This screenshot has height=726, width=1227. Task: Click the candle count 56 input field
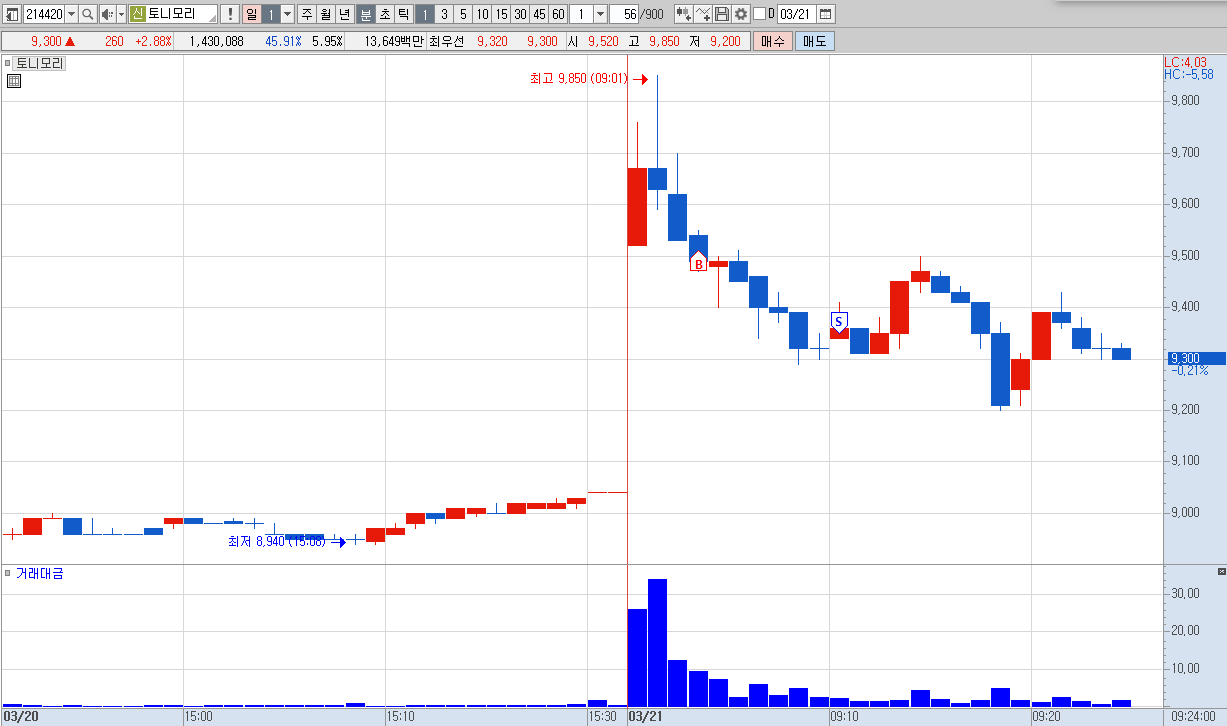pyautogui.click(x=625, y=14)
